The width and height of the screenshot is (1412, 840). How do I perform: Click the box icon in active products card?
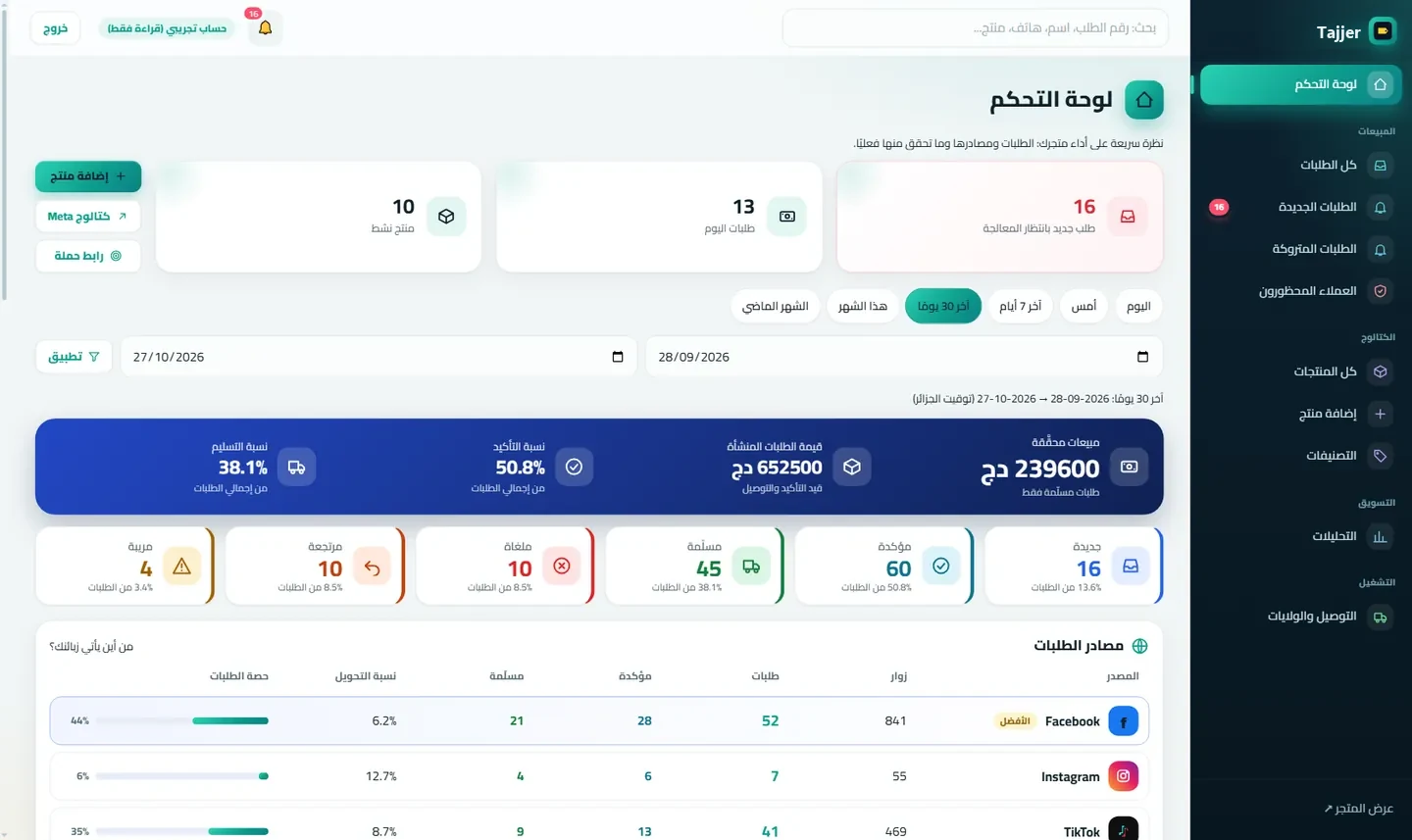[x=446, y=217]
